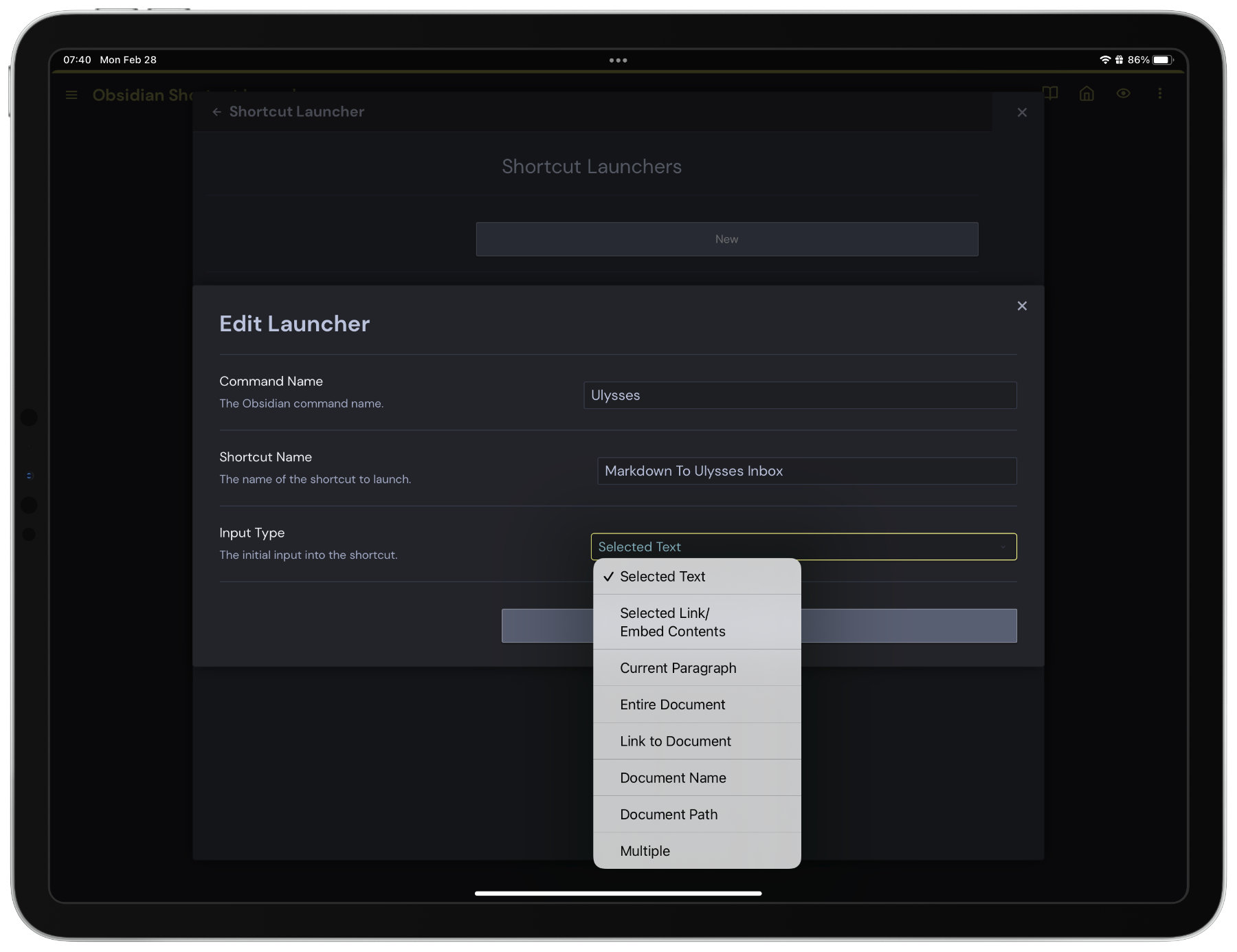Open the book reading view icon
The width and height of the screenshot is (1237, 952).
[x=1050, y=93]
